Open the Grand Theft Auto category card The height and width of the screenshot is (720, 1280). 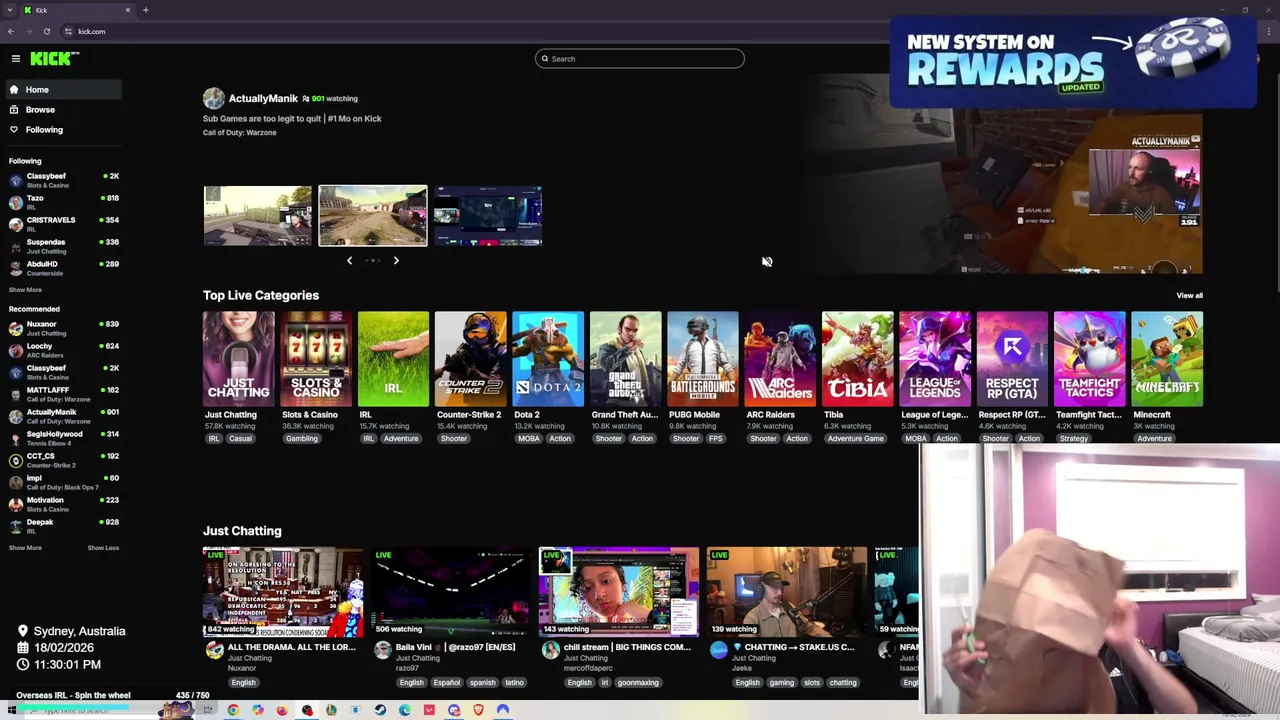click(x=625, y=359)
